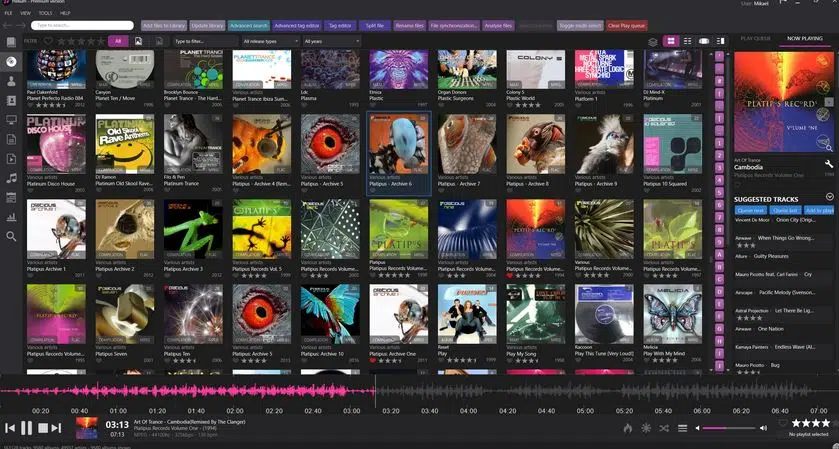Click the Queue next button

coord(750,211)
